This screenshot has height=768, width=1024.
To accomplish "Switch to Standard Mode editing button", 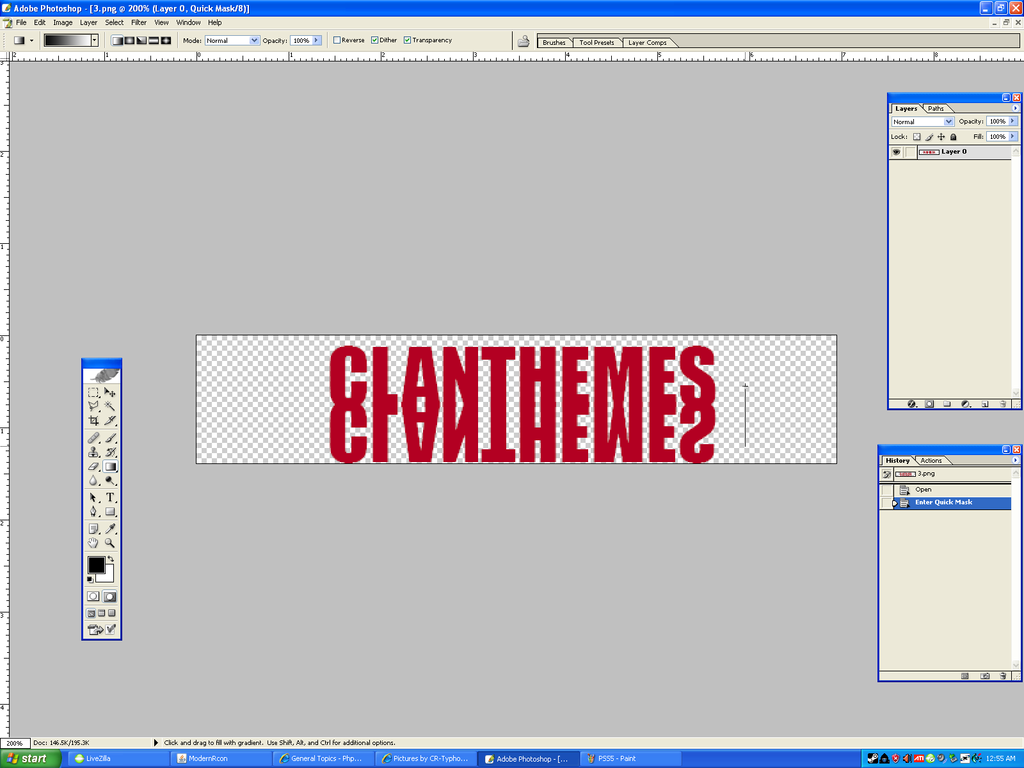I will pyautogui.click(x=93, y=596).
